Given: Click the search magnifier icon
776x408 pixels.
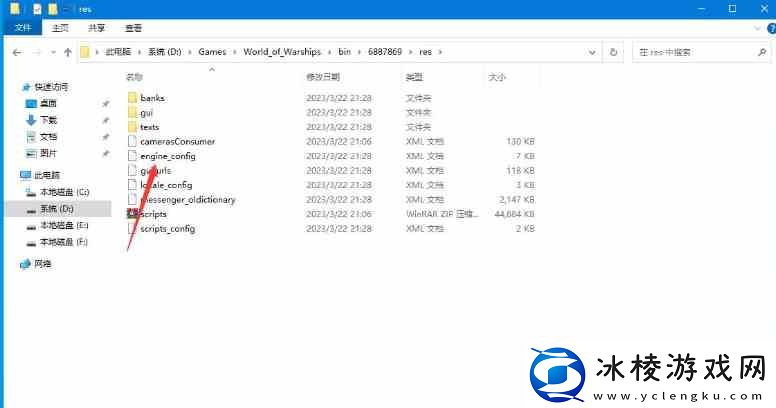Looking at the screenshot, I should point(762,52).
